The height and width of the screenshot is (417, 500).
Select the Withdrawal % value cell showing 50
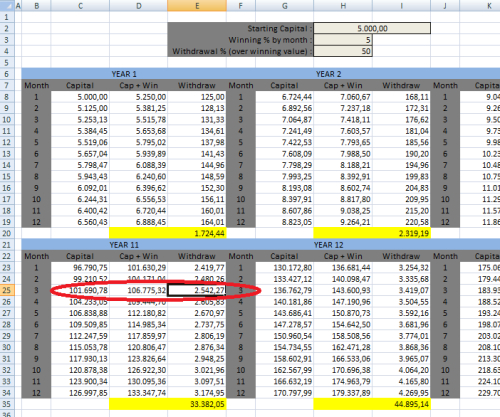click(343, 51)
